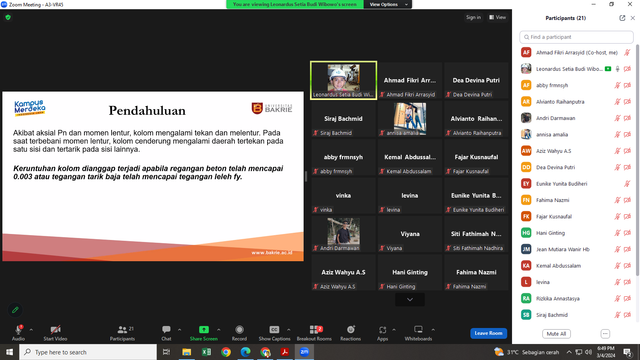Select Leonardus Setia Budi video thumbnail
640x360 pixels.
[x=343, y=80]
